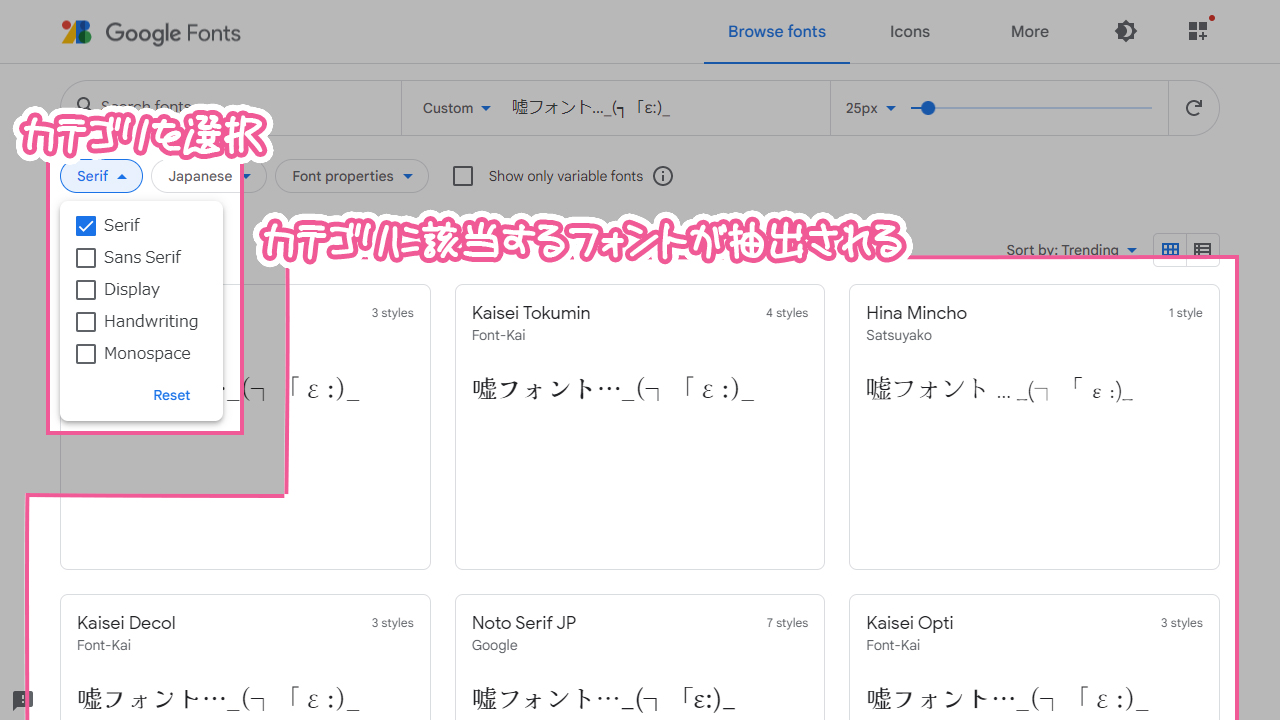Viewport: 1280px width, 720px height.
Task: Click Google designer under Noto Serif JP
Action: (x=495, y=645)
